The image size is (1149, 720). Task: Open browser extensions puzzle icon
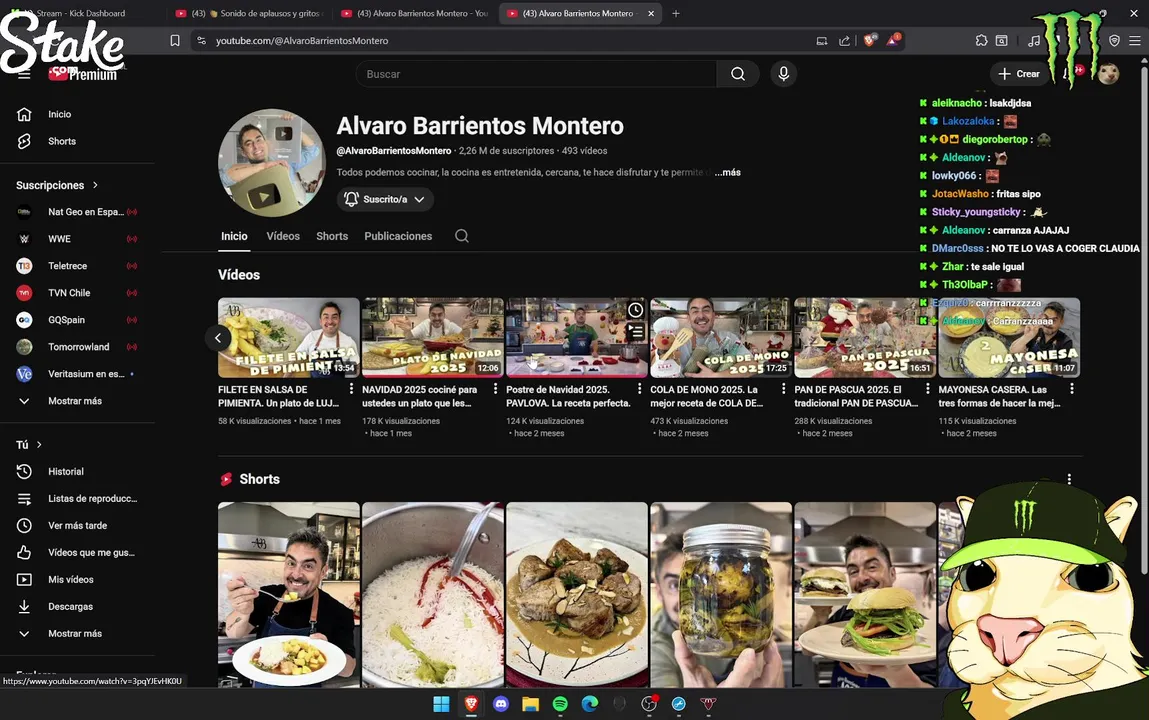pos(981,41)
